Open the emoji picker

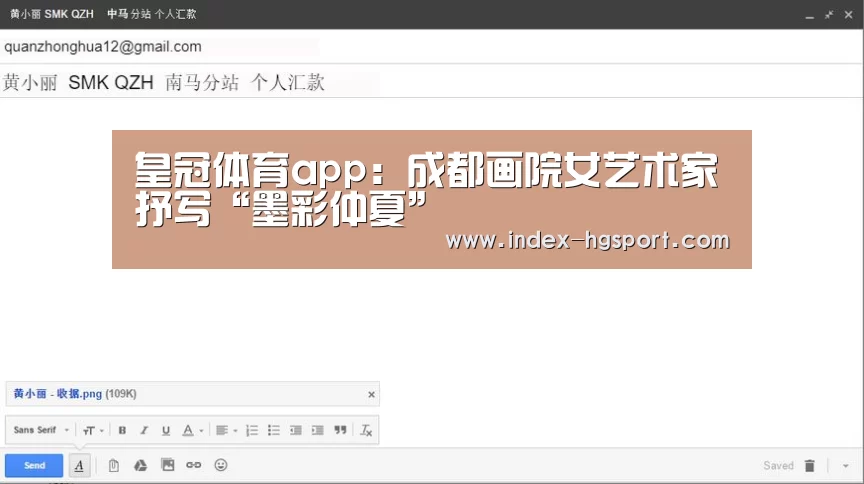tap(221, 465)
